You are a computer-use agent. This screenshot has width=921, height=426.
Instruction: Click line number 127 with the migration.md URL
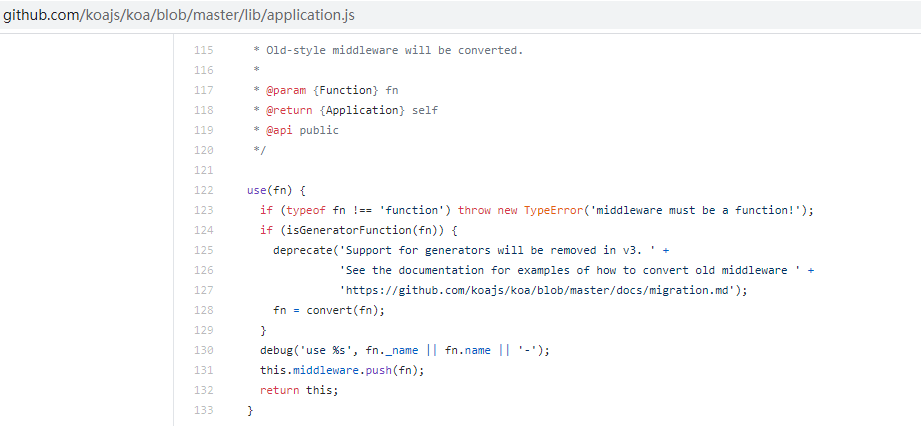[x=203, y=290]
